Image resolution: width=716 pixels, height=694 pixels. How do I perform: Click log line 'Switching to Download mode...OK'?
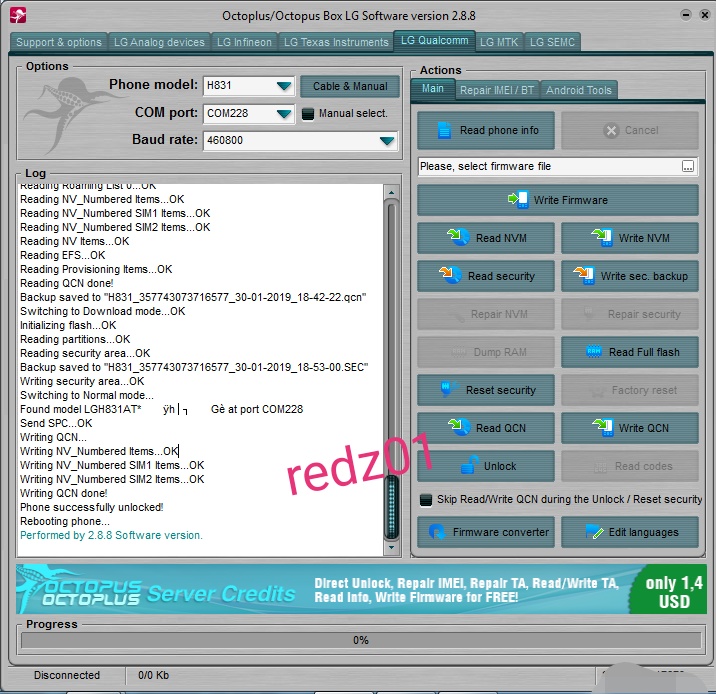click(x=103, y=311)
